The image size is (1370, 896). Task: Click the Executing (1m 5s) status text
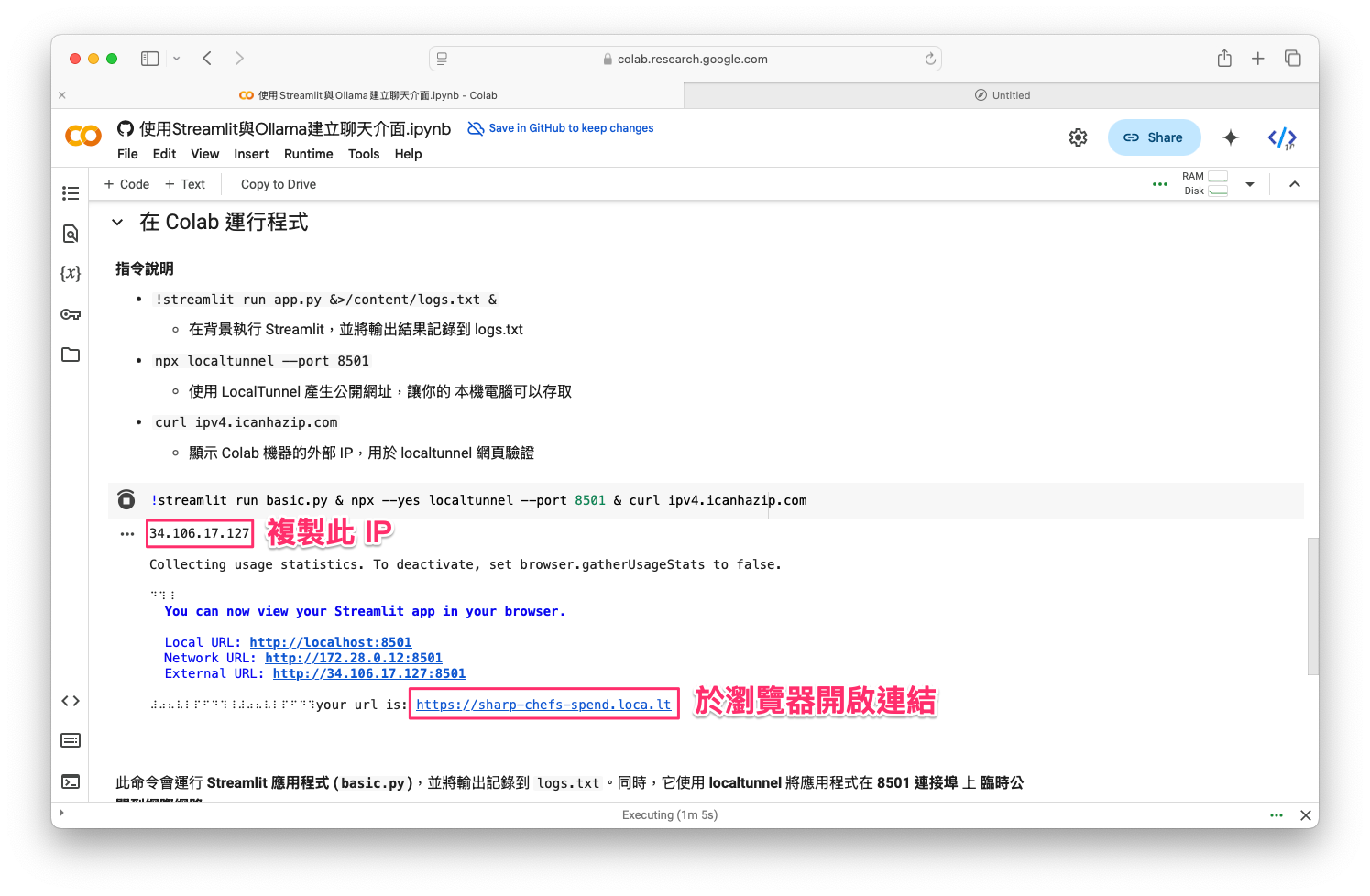coord(670,815)
